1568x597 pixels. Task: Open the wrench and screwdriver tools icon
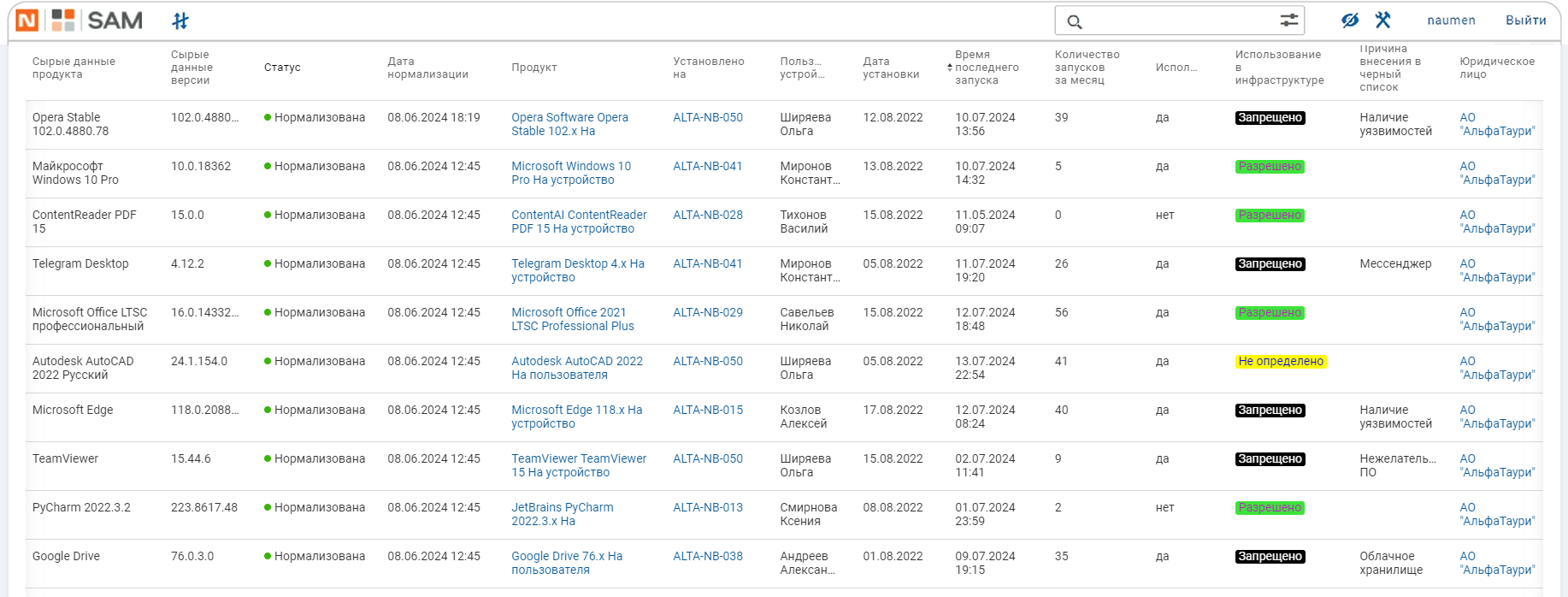point(1382,21)
